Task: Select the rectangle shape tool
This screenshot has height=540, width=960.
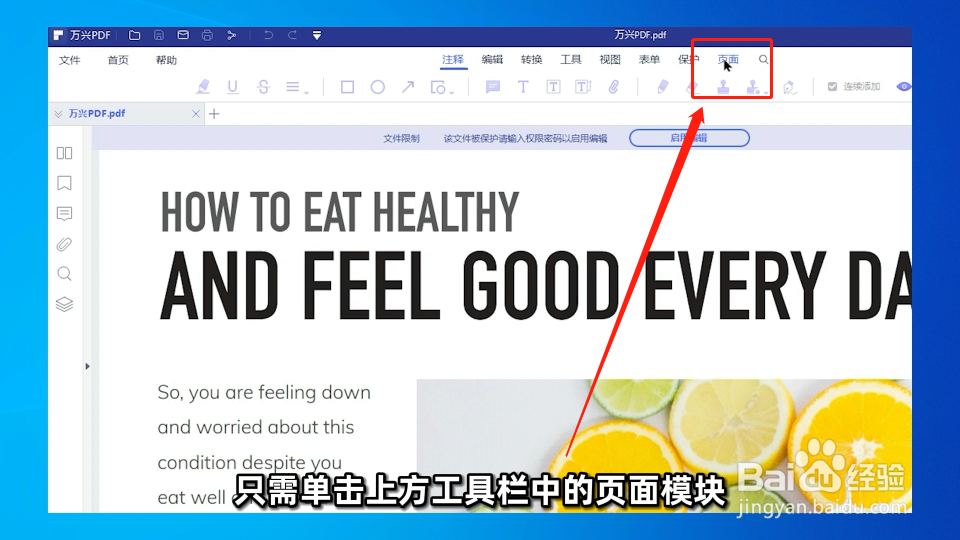Action: tap(347, 87)
